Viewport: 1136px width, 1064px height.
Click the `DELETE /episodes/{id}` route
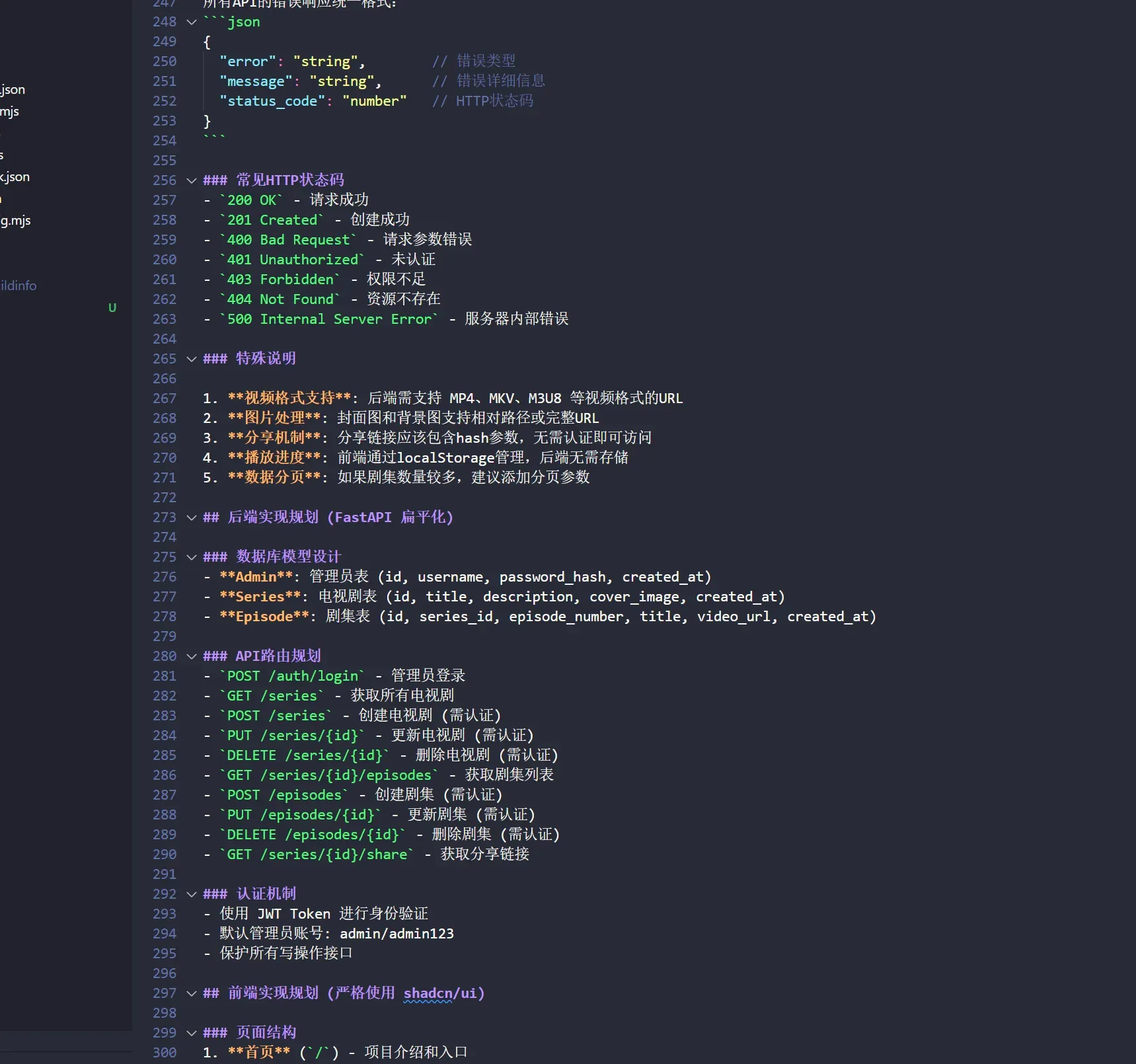tap(313, 835)
